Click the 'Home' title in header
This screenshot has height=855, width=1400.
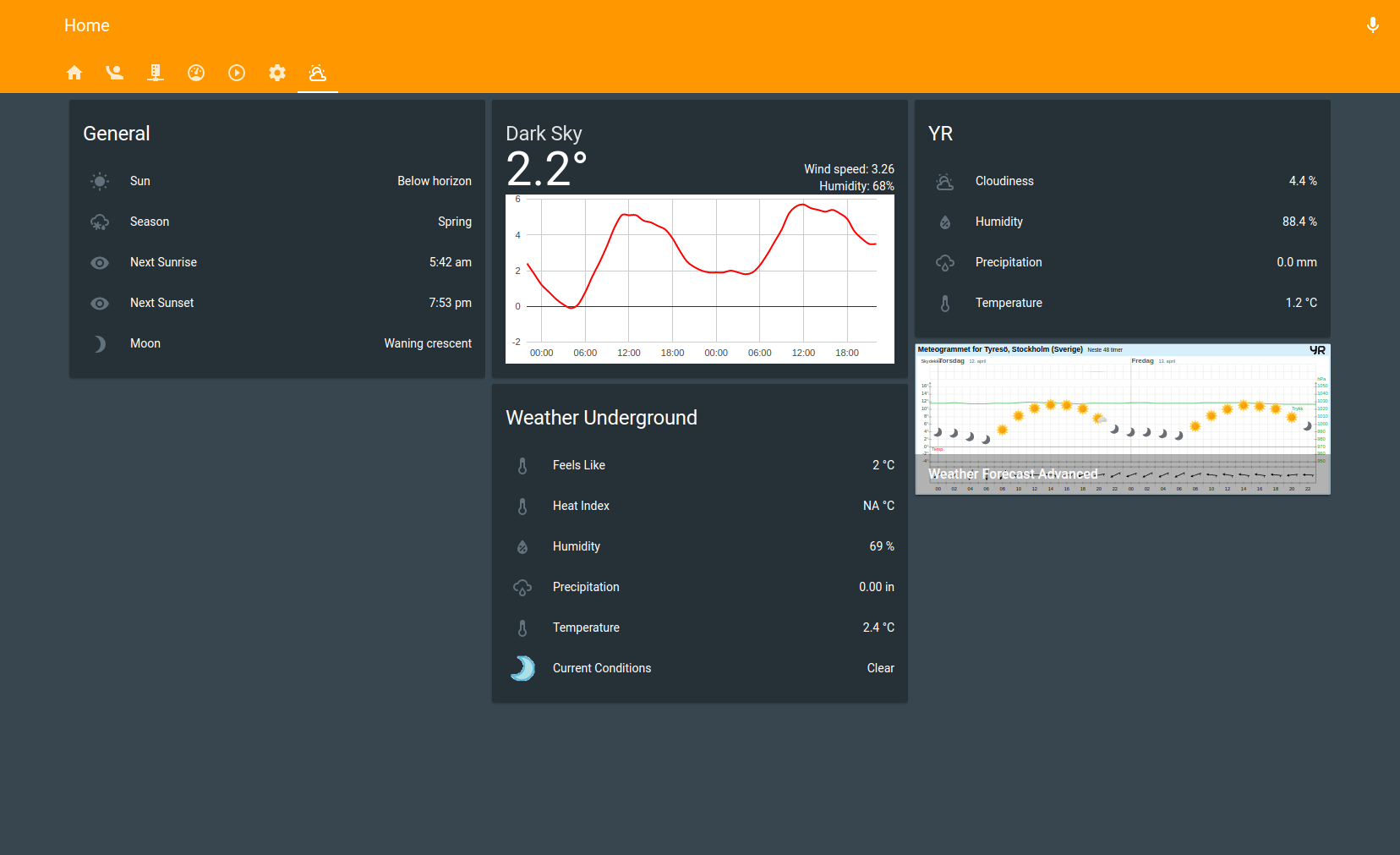click(x=87, y=25)
